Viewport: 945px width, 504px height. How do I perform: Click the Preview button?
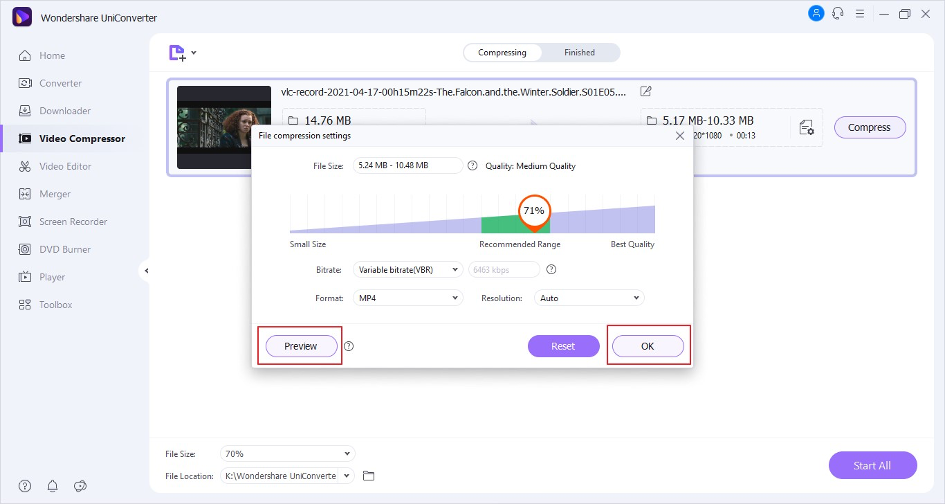(x=301, y=346)
